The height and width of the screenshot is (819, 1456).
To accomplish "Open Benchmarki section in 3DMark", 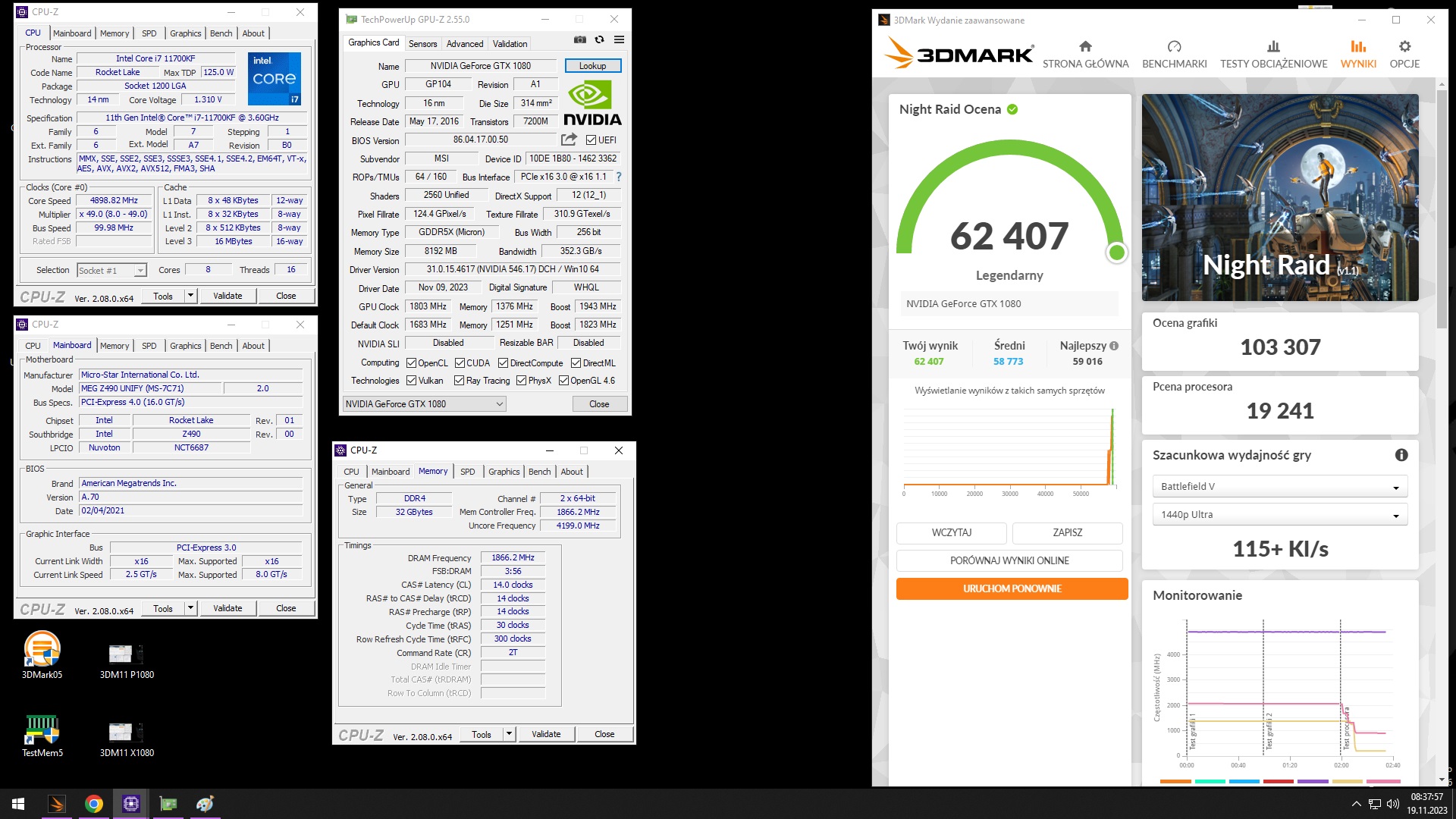I will click(x=1174, y=55).
